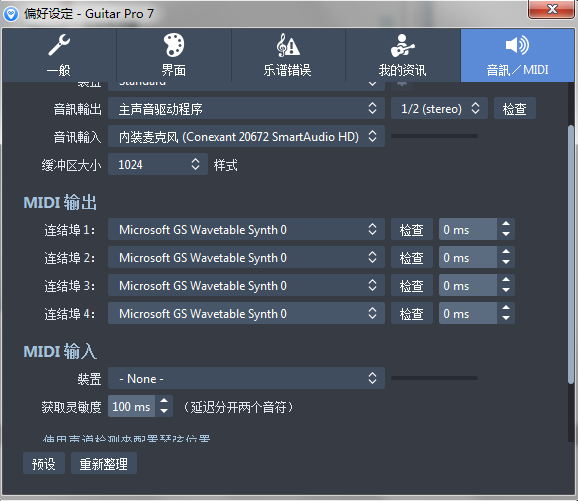Click the 重新整理 button
Screen dimensions: 578x501
pyautogui.click(x=104, y=463)
